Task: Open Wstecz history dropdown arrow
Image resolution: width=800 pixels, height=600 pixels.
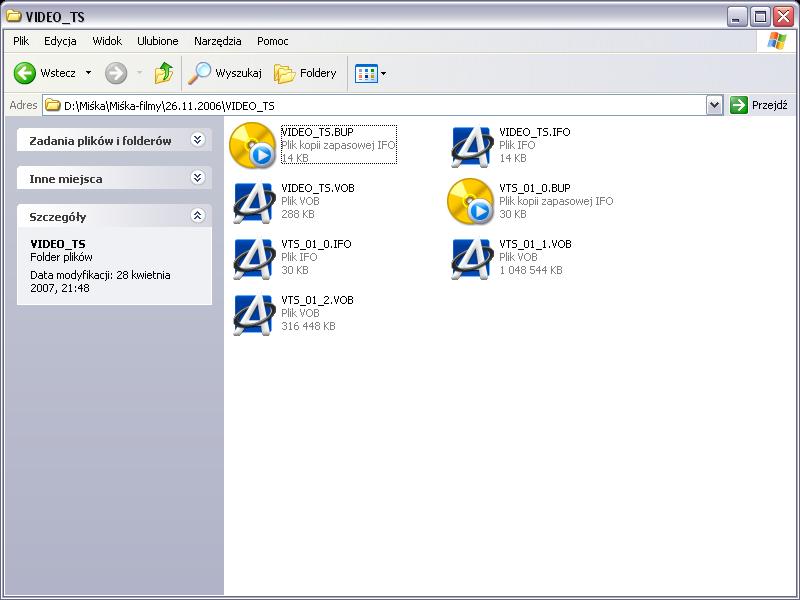Action: (x=88, y=73)
